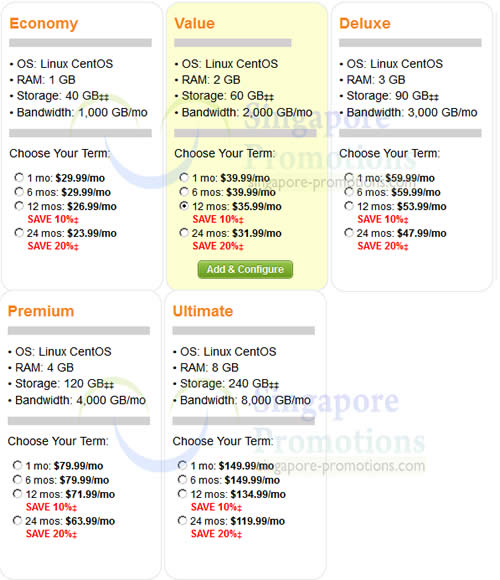The width and height of the screenshot is (500, 580).
Task: Select Value 1 mo $39.99/mo term
Action: (x=184, y=178)
